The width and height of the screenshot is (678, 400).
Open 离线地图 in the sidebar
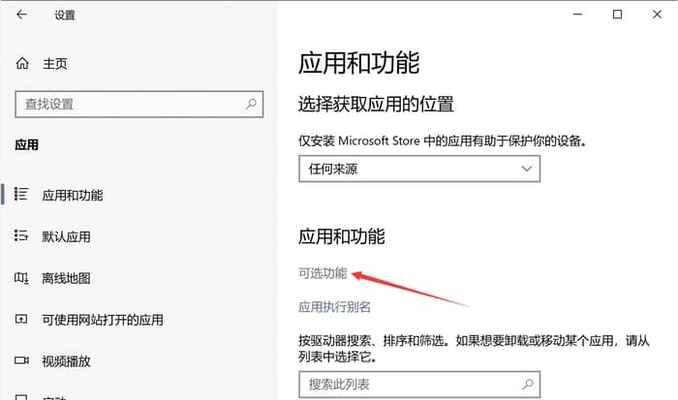66,278
